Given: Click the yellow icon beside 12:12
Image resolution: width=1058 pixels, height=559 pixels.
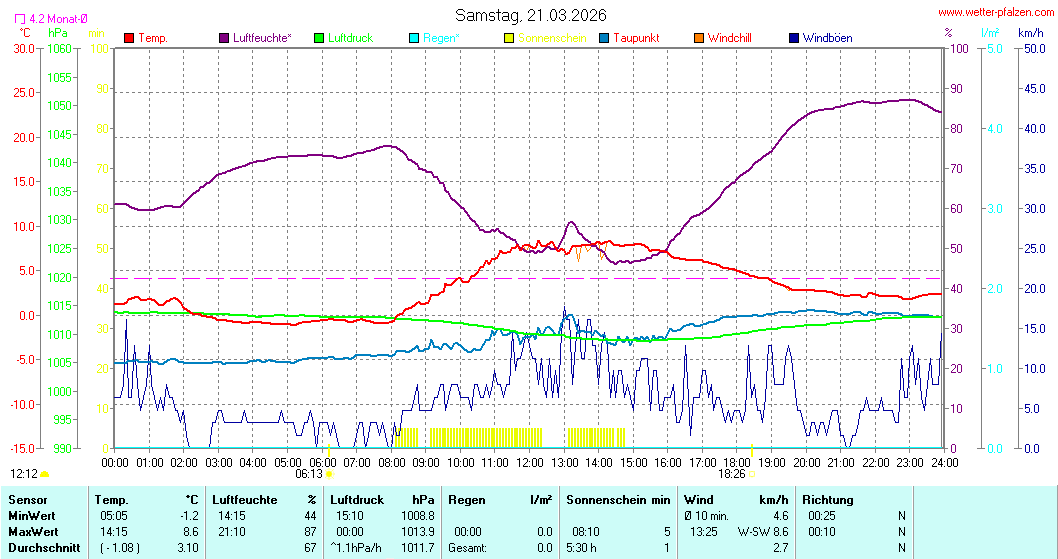Looking at the screenshot, I should [44, 474].
